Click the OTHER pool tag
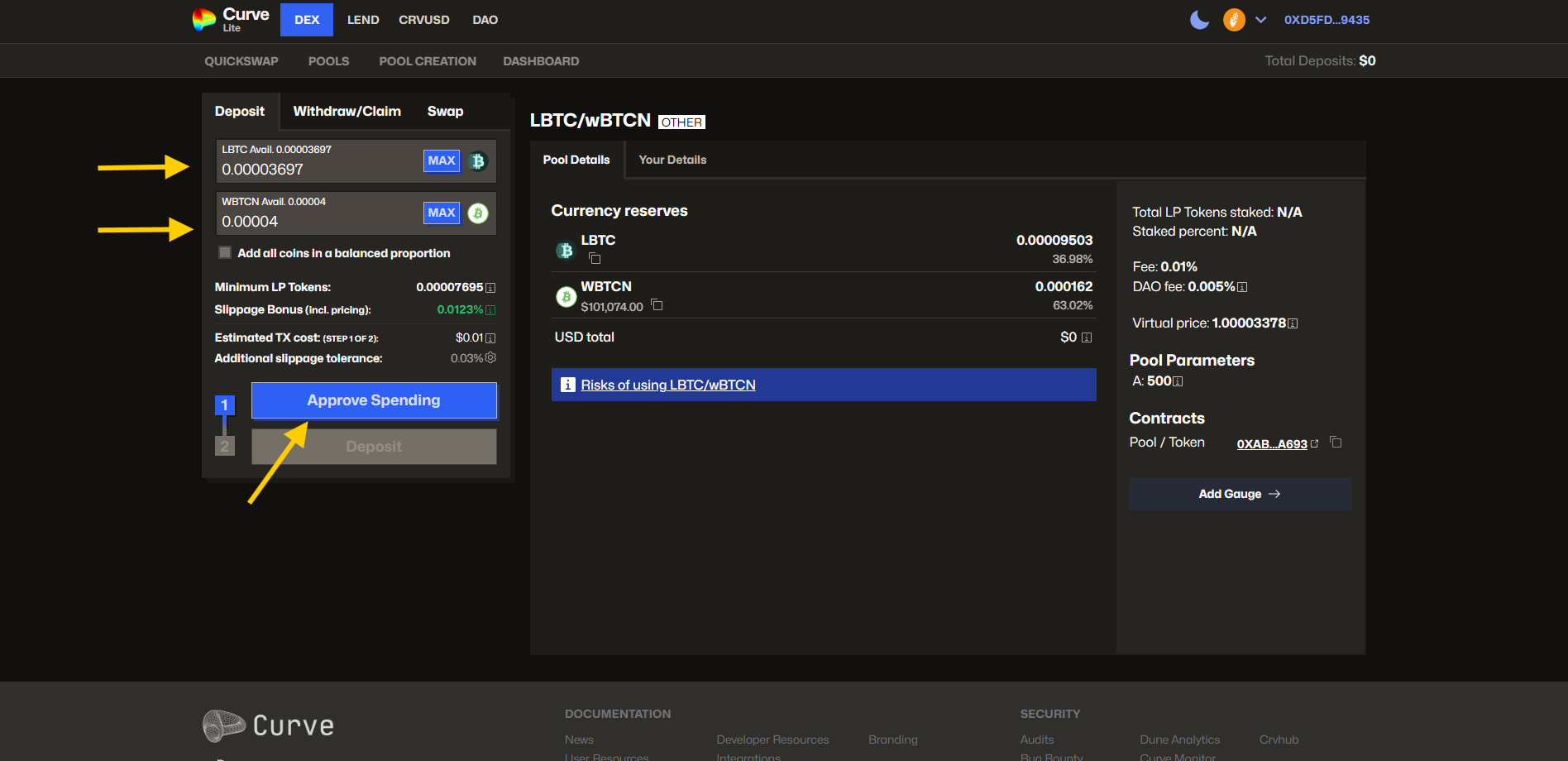Image resolution: width=1568 pixels, height=761 pixels. (x=681, y=122)
